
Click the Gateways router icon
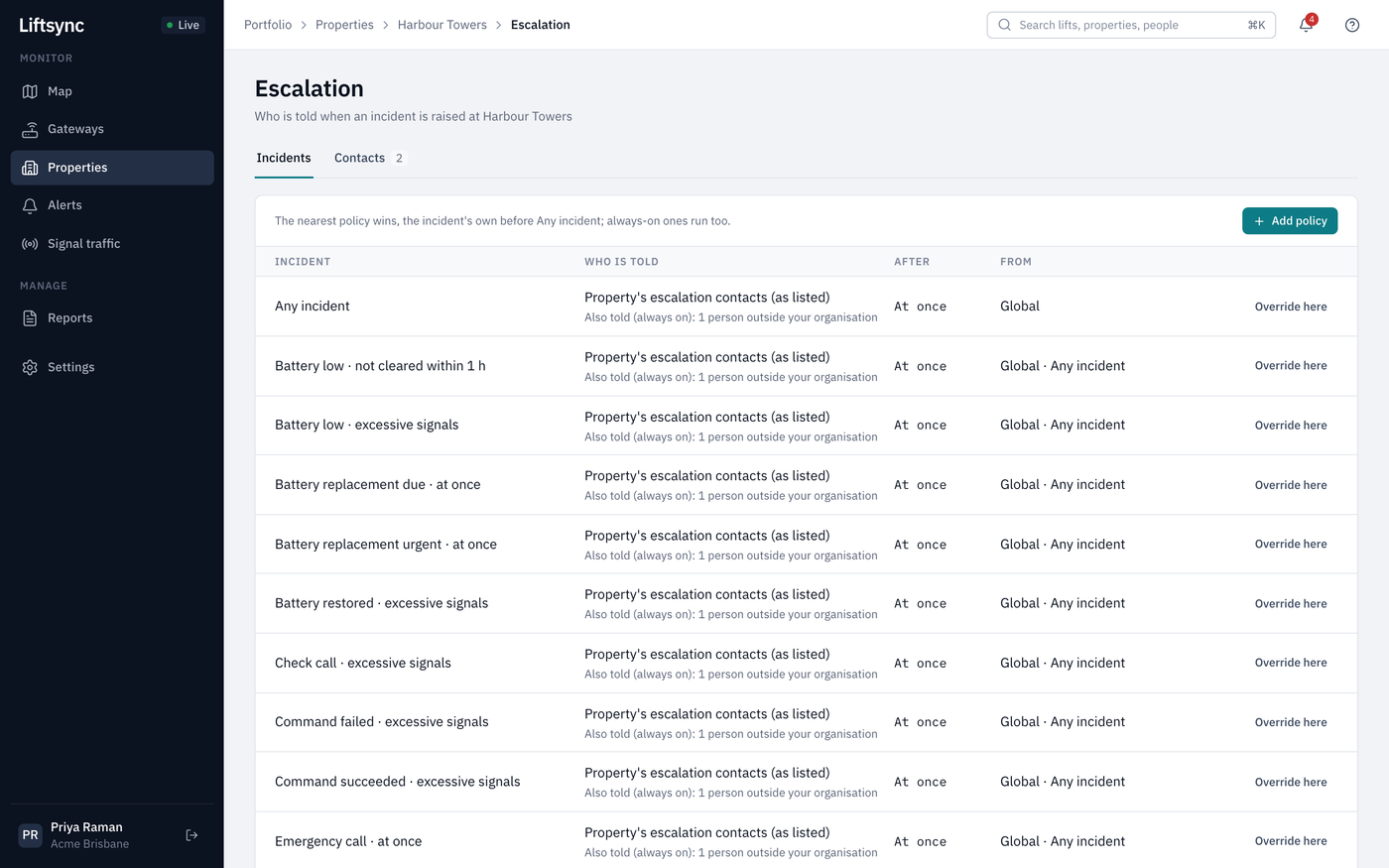(30, 129)
